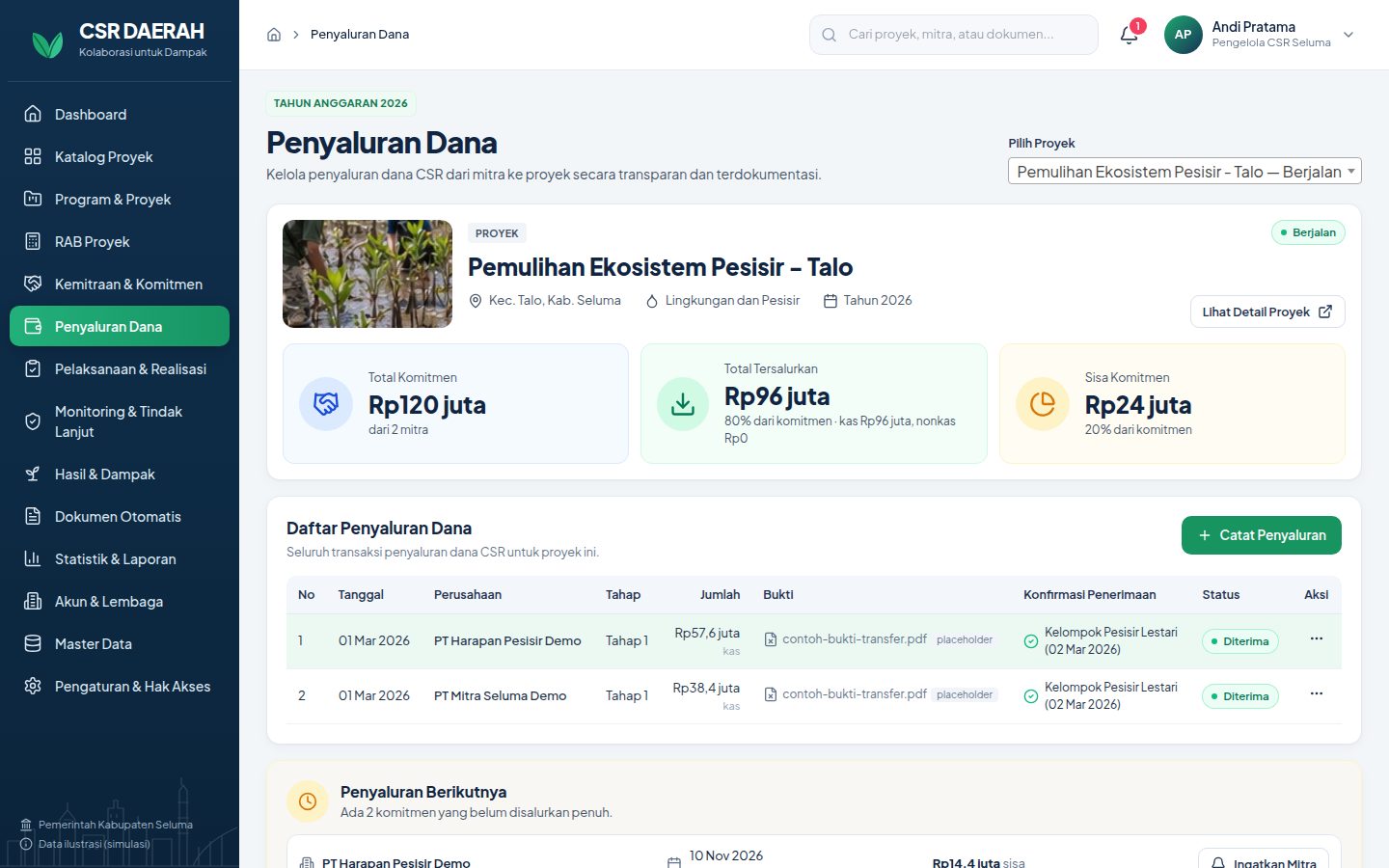Viewport: 1389px width, 868px height.
Task: Click the Tahun Anggaran 2026 badge
Action: [340, 103]
